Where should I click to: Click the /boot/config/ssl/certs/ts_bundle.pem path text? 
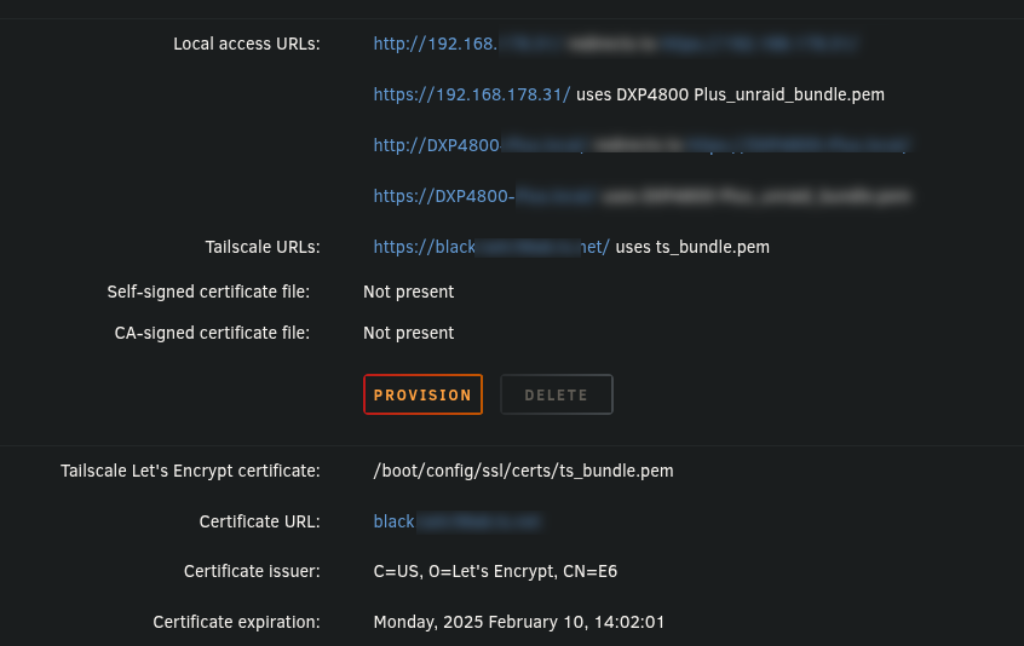[523, 471]
